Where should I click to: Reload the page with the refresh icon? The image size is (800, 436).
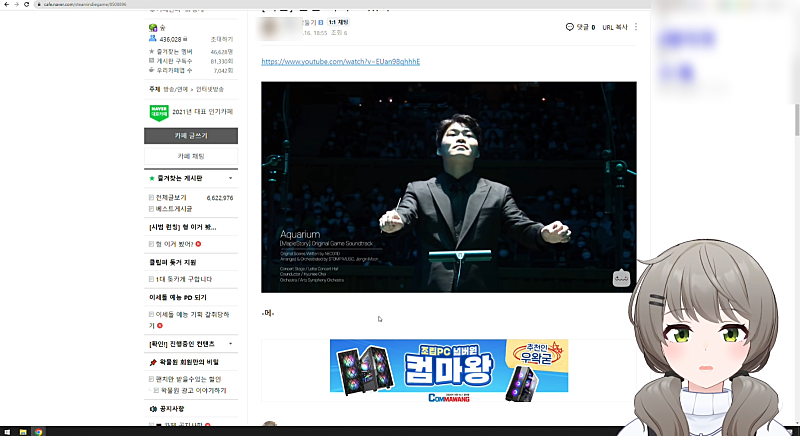27,4
